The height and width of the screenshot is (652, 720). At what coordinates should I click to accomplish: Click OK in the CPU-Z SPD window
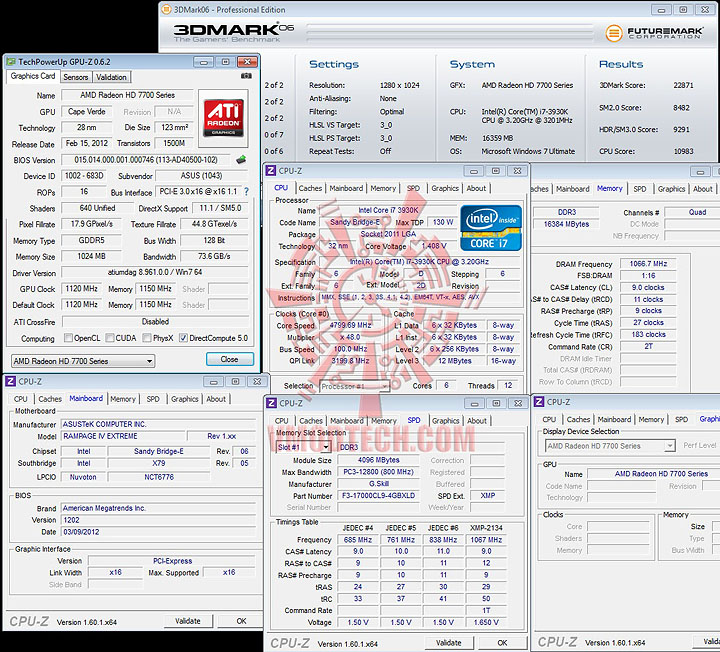pyautogui.click(x=502, y=643)
